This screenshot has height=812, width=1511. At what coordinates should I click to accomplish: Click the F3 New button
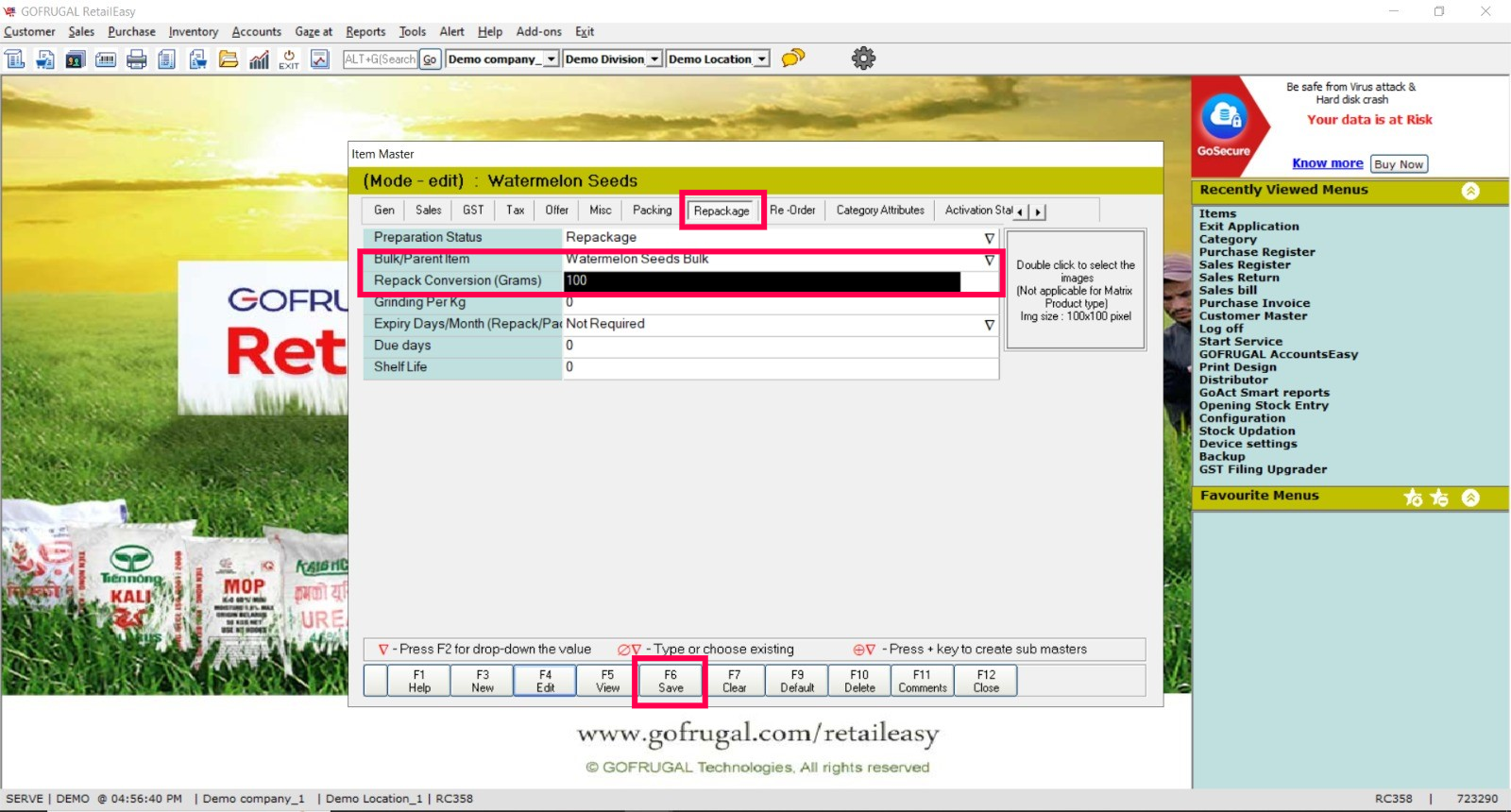[483, 681]
